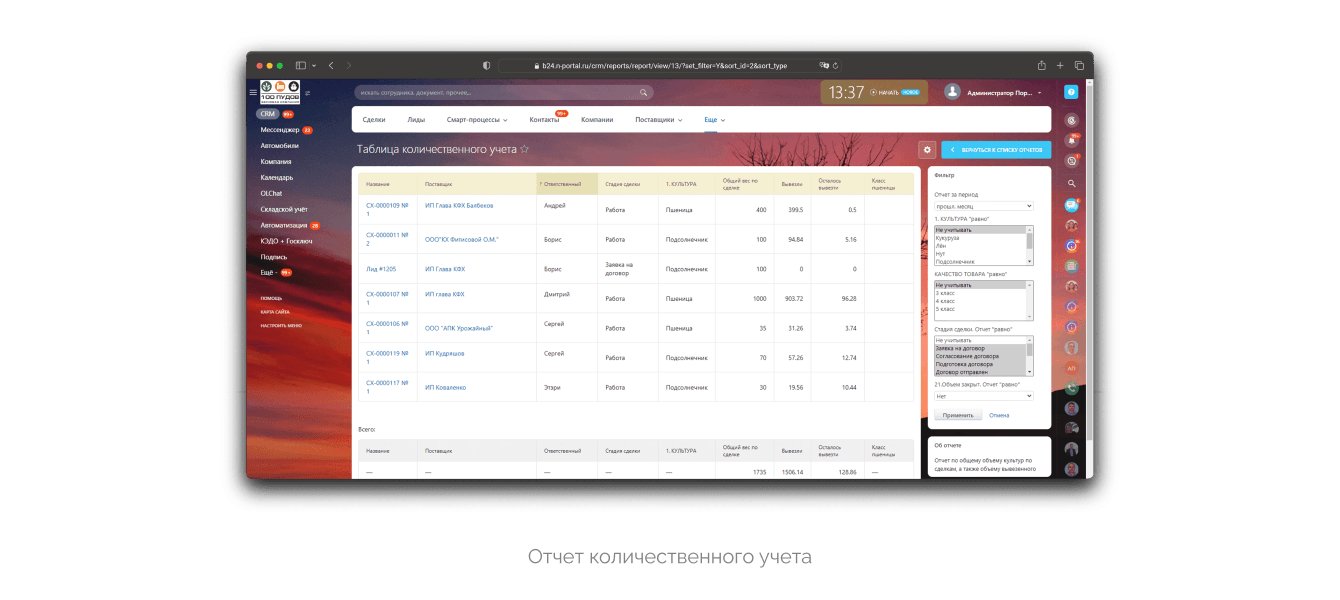Open ПОМОЩЬ link in left sidebar
Viewport: 1340px width, 600px height.
click(x=271, y=298)
